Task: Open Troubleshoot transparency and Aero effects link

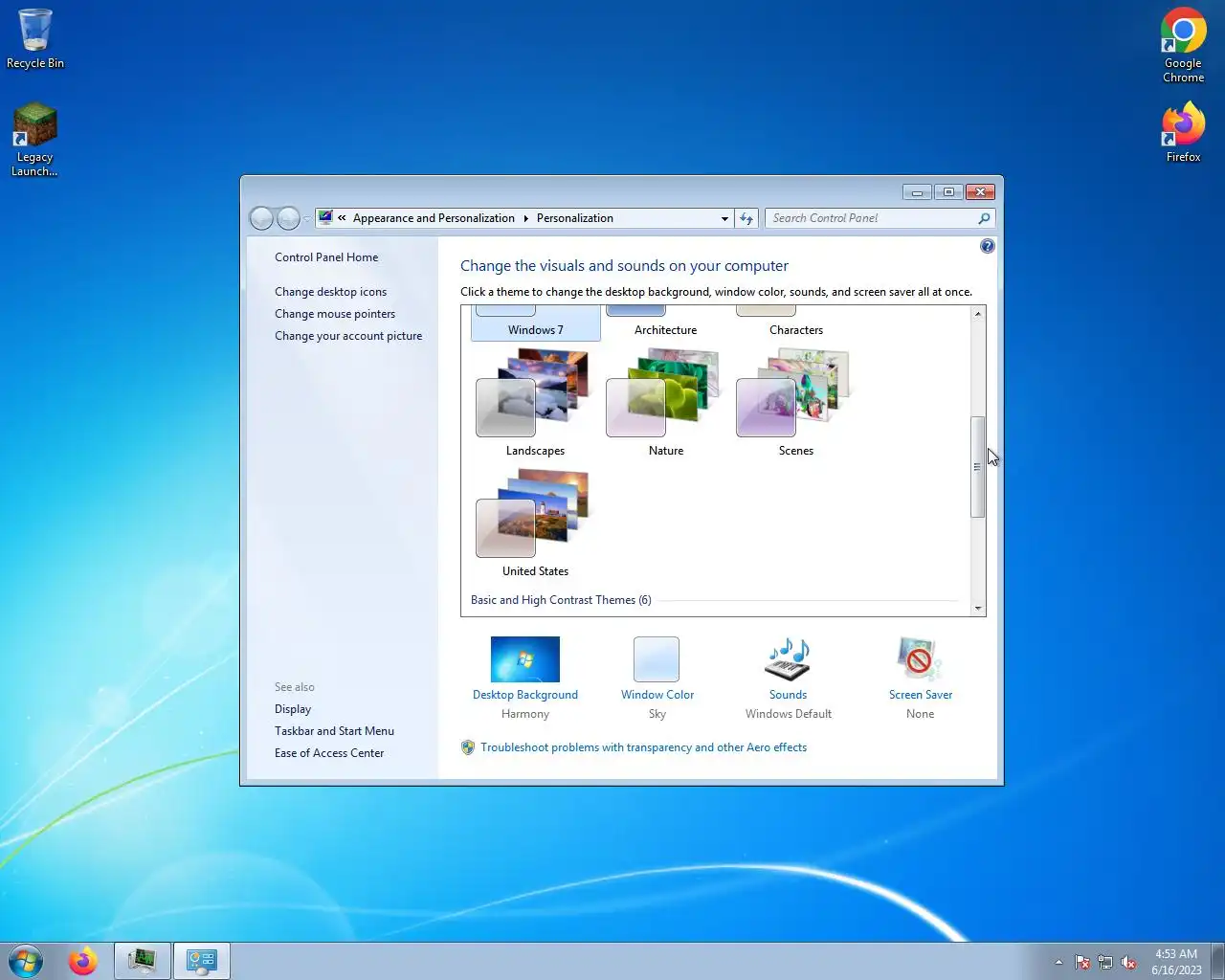Action: click(644, 747)
